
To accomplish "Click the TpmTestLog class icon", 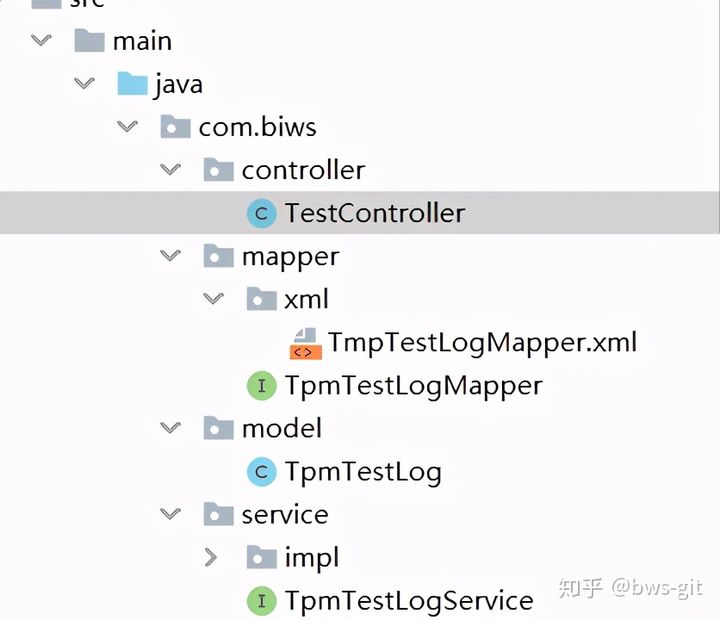I will coord(261,472).
